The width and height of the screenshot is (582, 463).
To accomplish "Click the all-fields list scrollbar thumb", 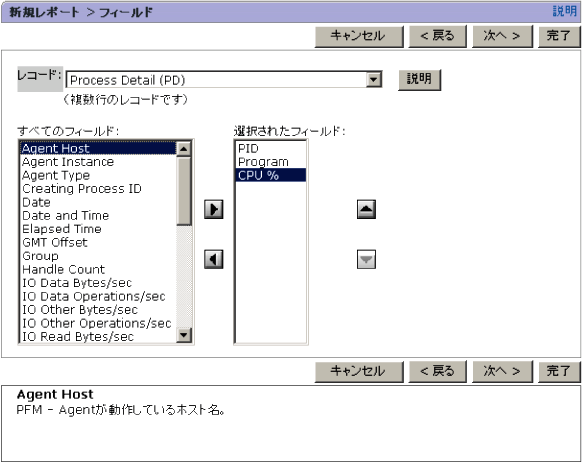I will [x=184, y=191].
